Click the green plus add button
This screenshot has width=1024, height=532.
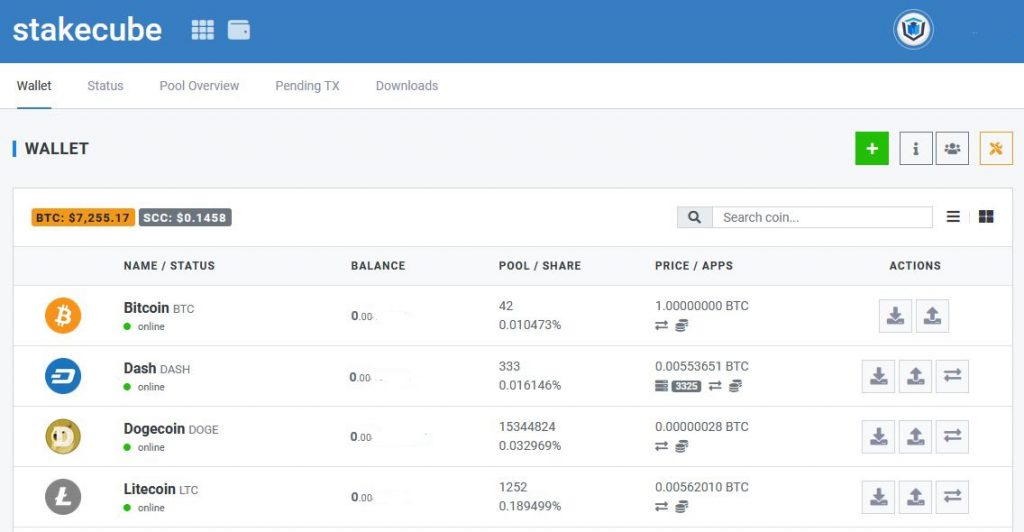coord(872,148)
